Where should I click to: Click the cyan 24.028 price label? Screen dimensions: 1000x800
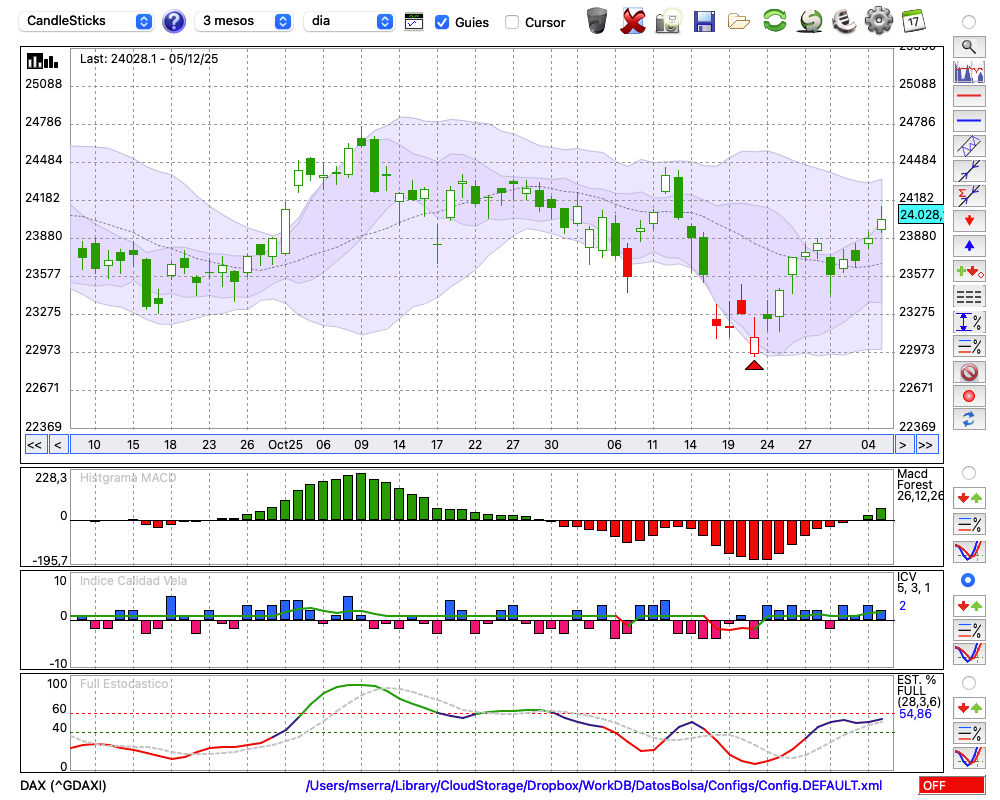point(920,215)
